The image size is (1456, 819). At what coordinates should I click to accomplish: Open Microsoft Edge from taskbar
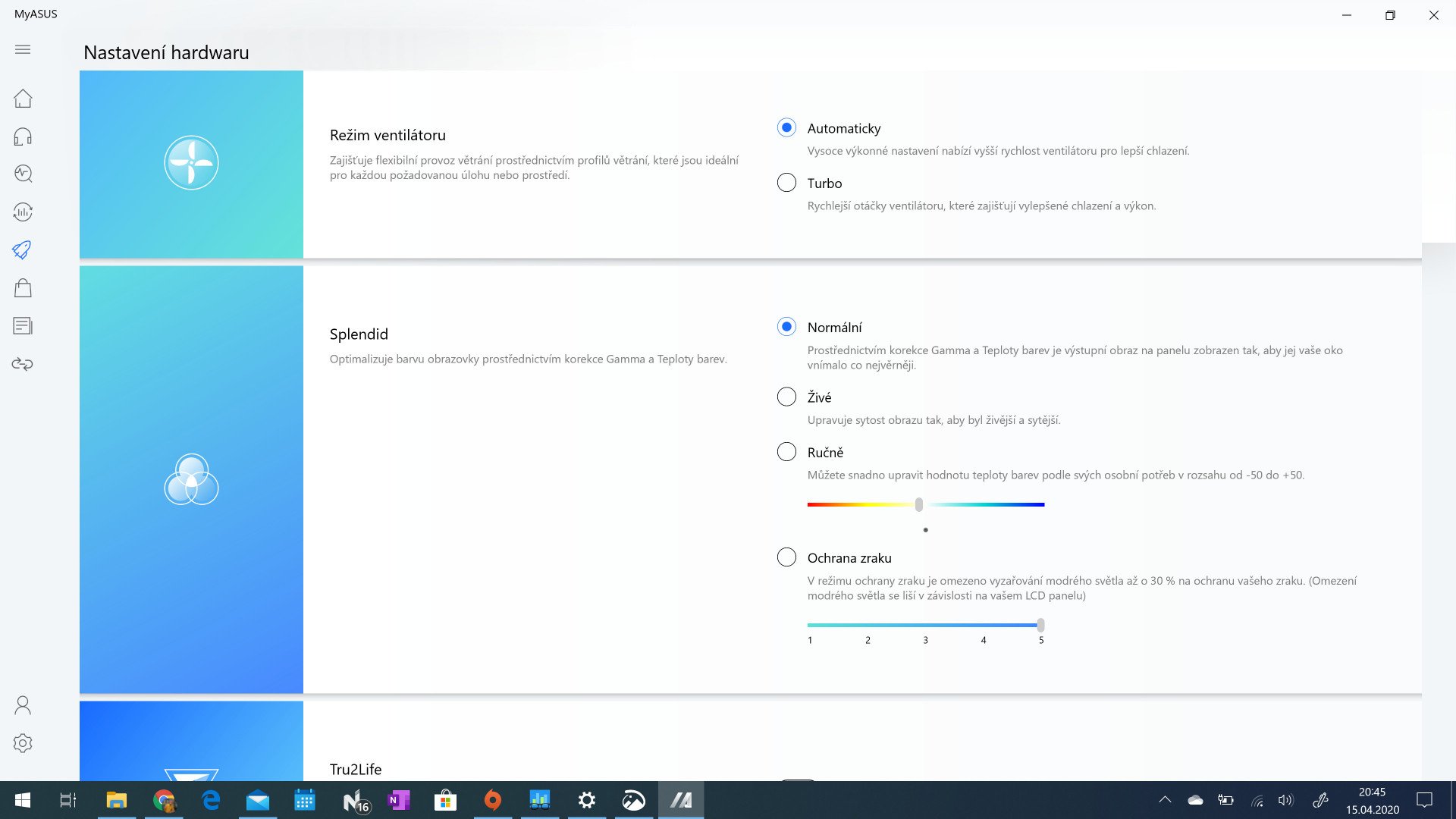pyautogui.click(x=211, y=800)
